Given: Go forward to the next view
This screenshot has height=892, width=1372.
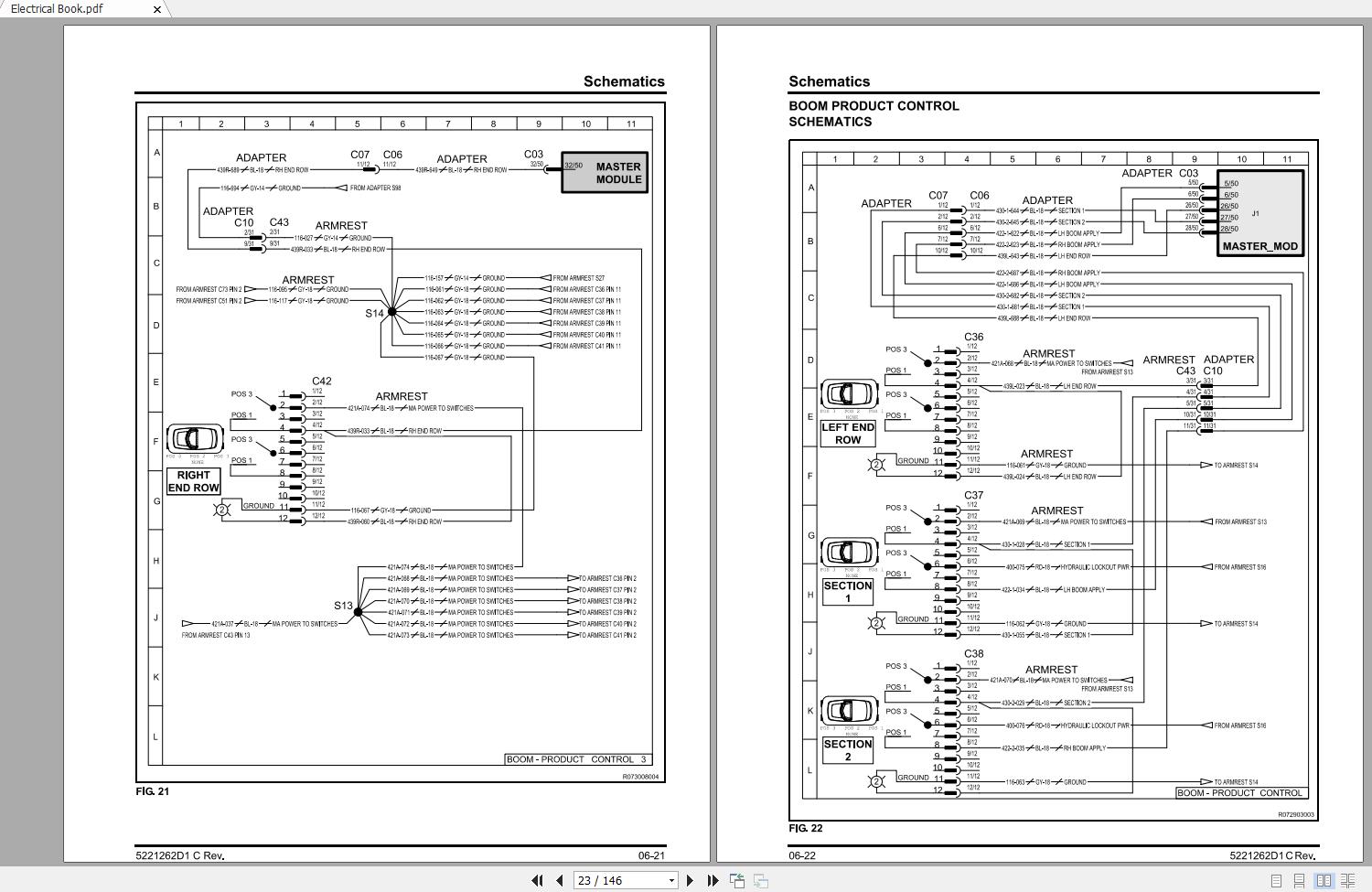Looking at the screenshot, I should (x=760, y=880).
